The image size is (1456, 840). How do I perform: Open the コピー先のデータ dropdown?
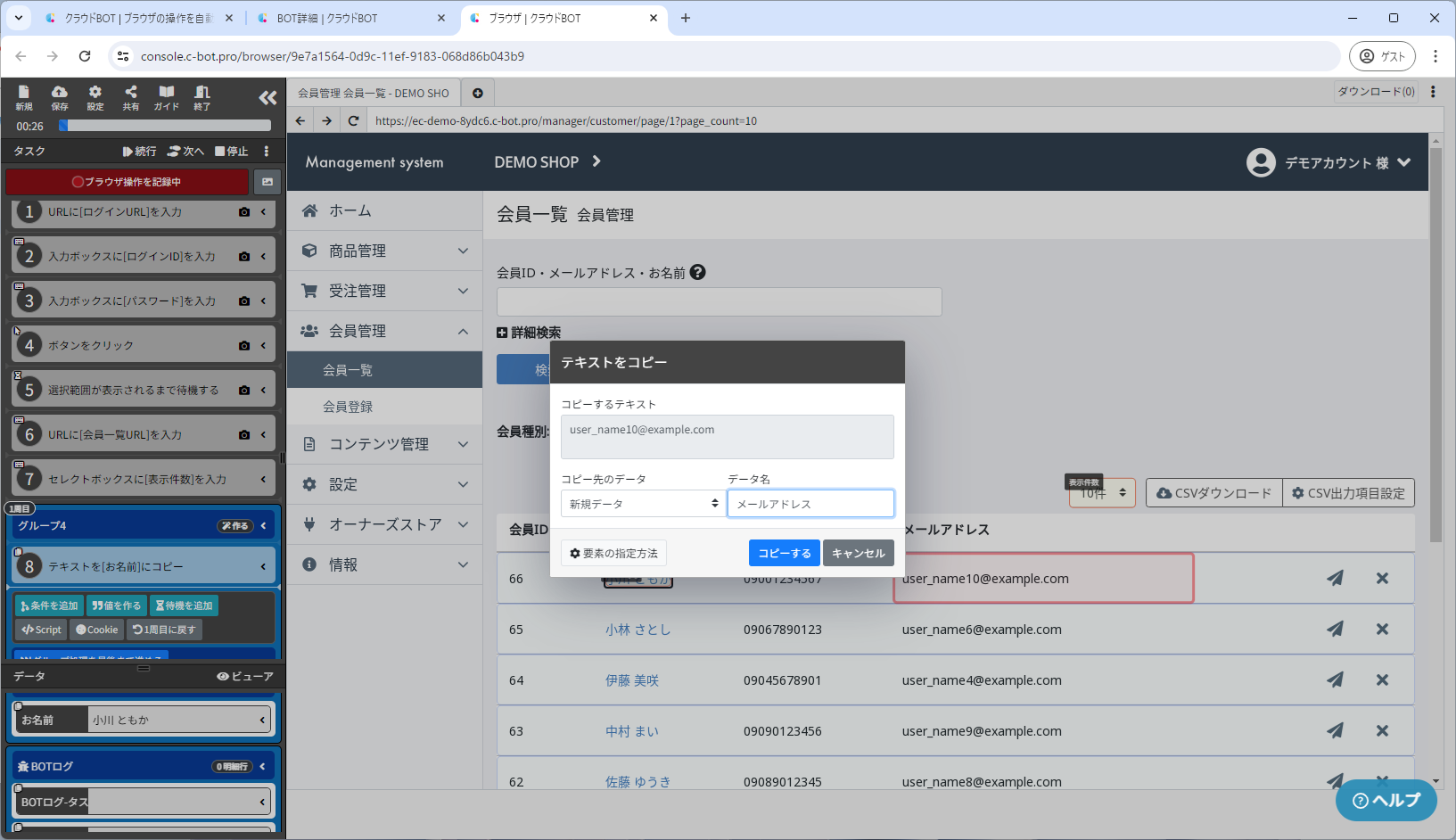(x=643, y=504)
